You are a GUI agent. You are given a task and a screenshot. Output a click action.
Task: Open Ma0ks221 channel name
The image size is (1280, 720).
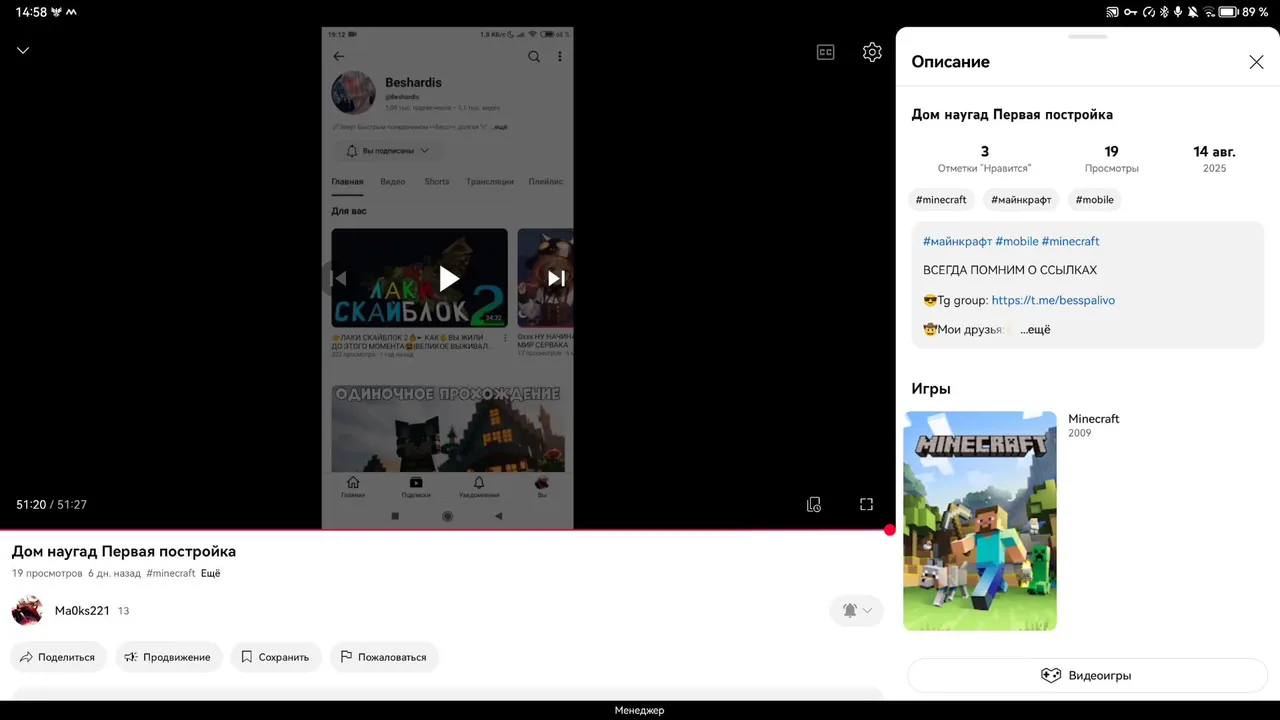(x=82, y=610)
